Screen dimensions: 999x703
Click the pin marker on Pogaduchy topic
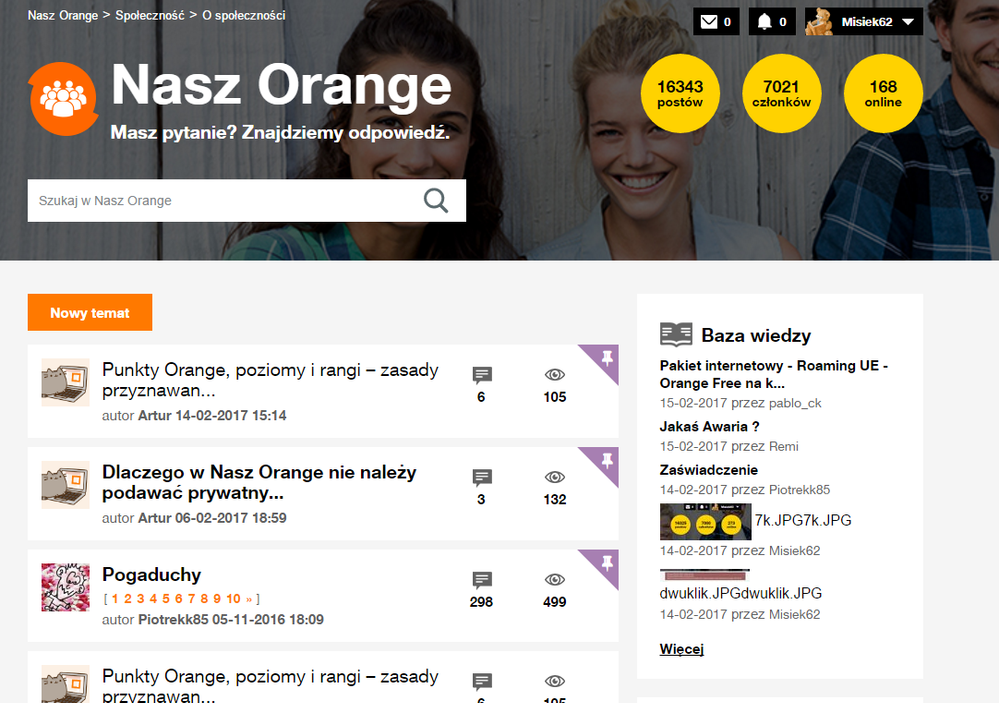[x=604, y=565]
